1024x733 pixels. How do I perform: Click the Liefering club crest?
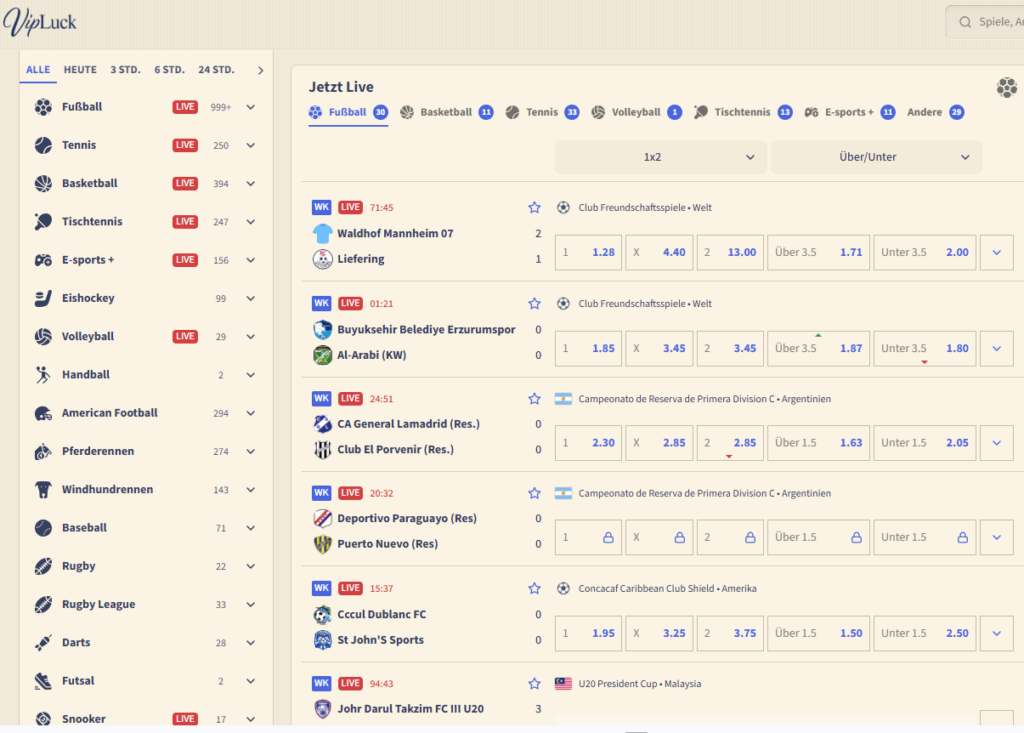pyautogui.click(x=322, y=259)
